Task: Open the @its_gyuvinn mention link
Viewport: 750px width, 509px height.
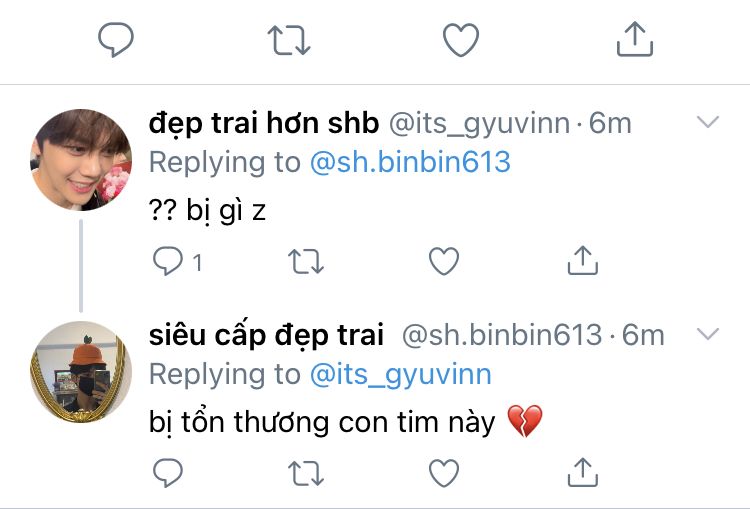Action: click(401, 374)
